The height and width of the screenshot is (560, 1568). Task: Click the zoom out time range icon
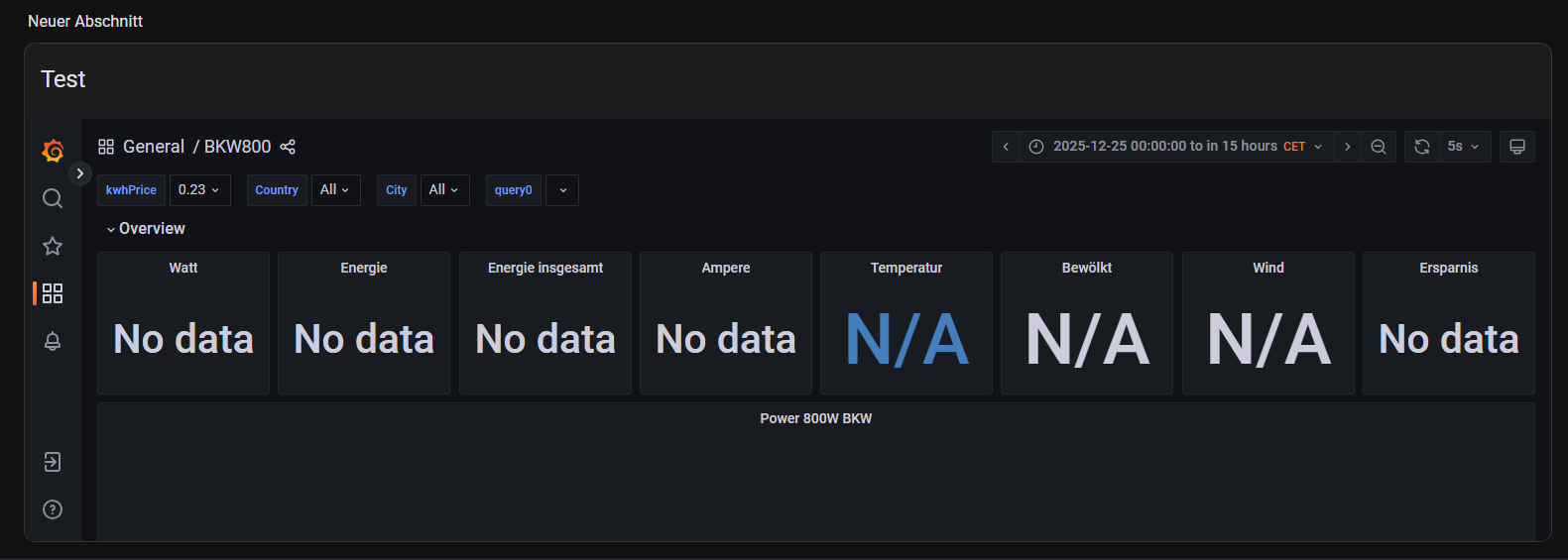coord(1379,147)
